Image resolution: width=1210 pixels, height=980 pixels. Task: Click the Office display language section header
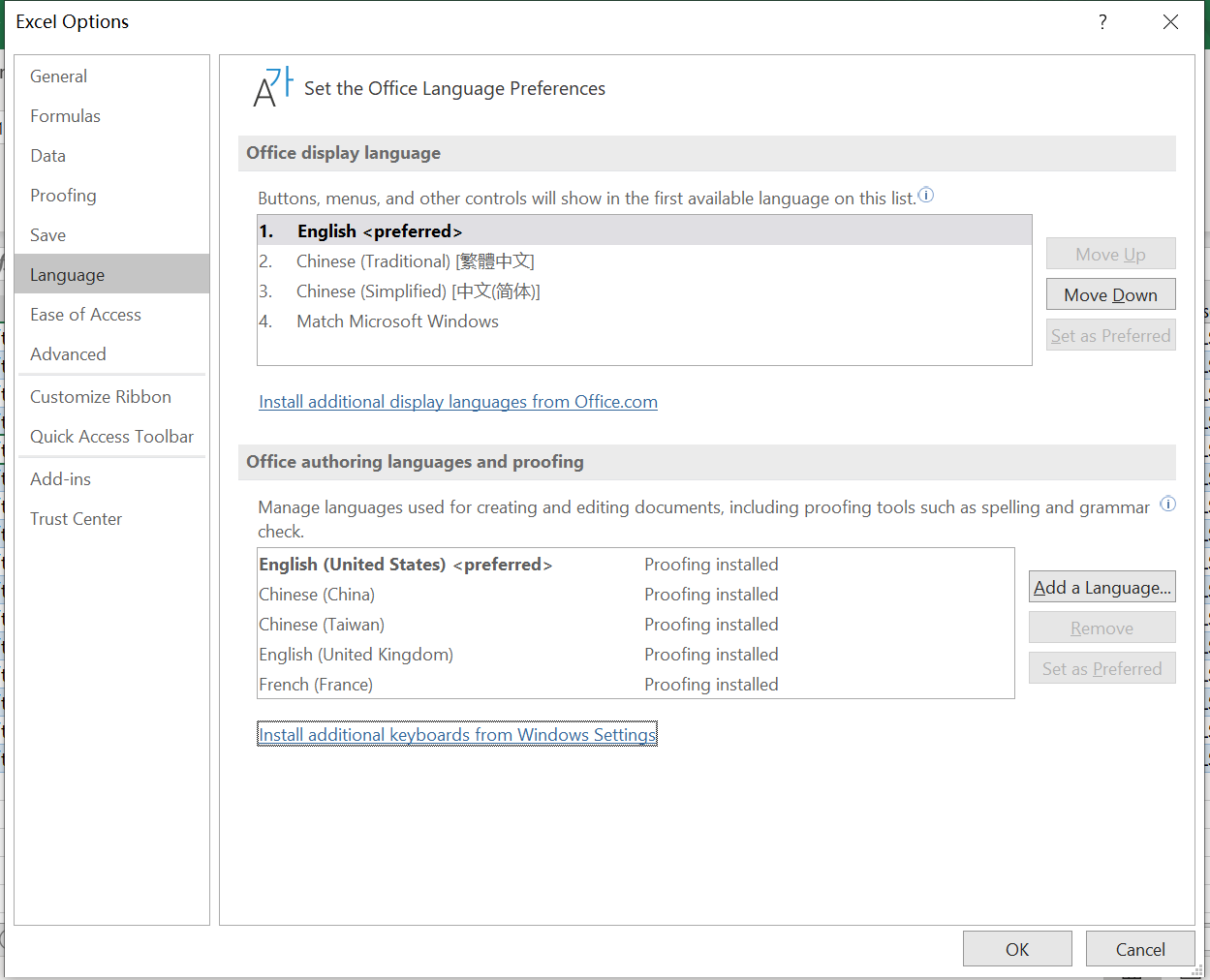(x=706, y=153)
